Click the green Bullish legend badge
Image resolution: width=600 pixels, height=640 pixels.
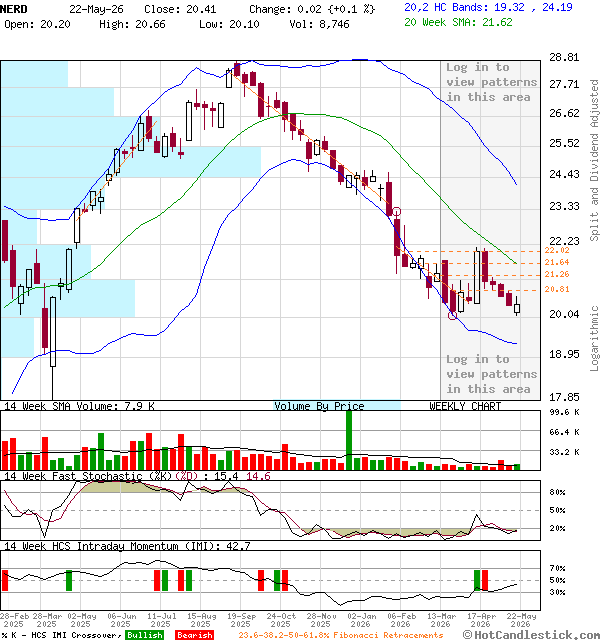(x=145, y=635)
